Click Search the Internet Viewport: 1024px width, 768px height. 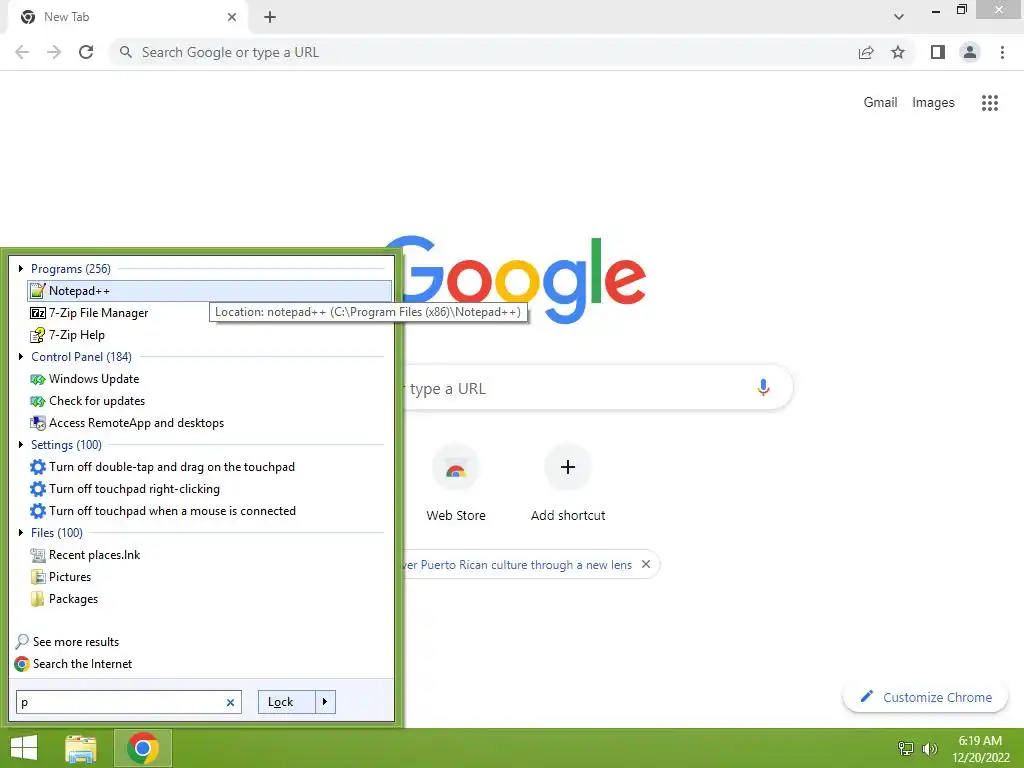[82, 664]
